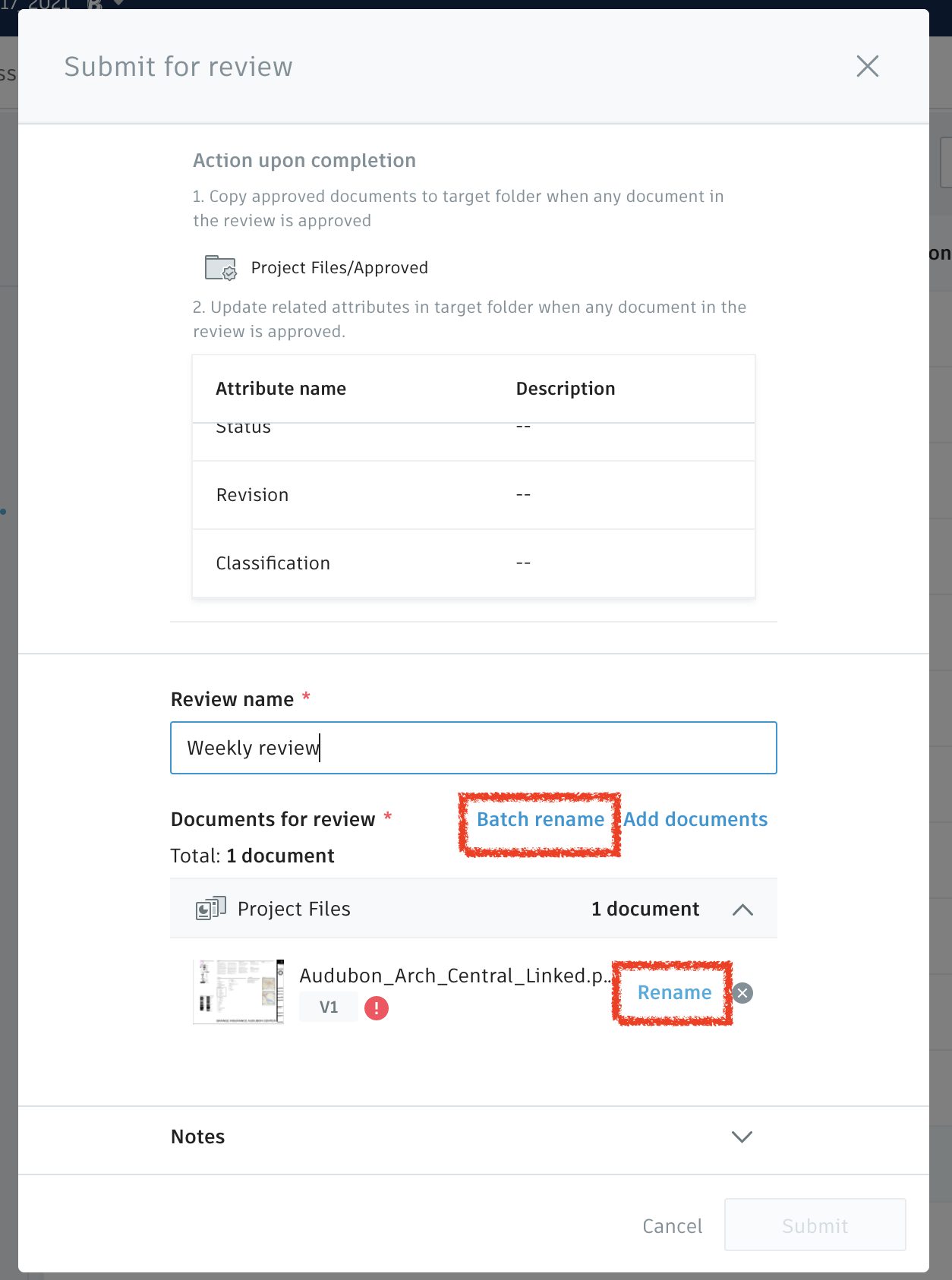Open the Audubon document thumbnail preview
The width and height of the screenshot is (952, 1280).
(x=238, y=992)
